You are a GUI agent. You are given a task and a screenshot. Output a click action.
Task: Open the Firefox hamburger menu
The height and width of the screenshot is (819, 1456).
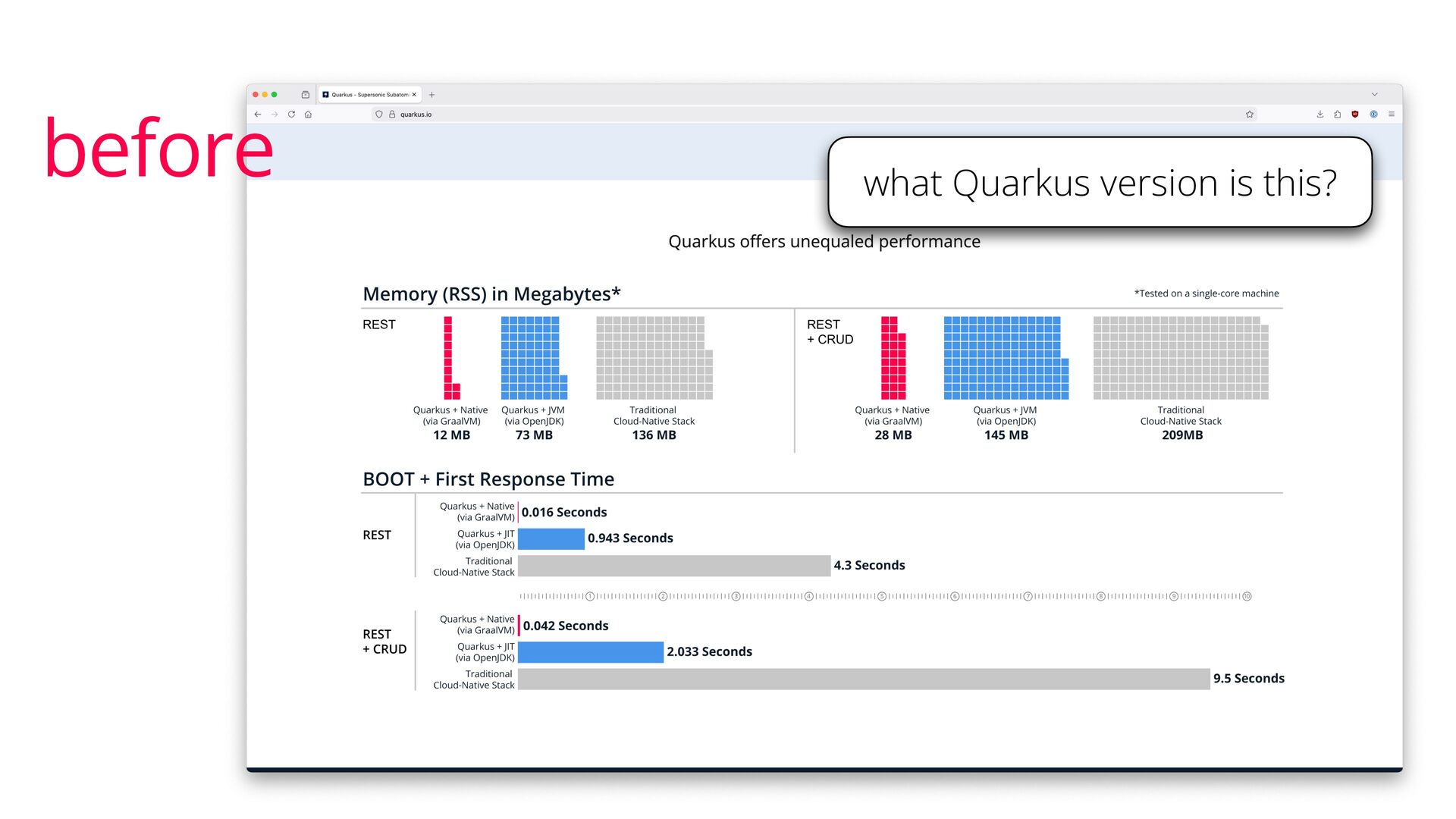(x=1392, y=115)
